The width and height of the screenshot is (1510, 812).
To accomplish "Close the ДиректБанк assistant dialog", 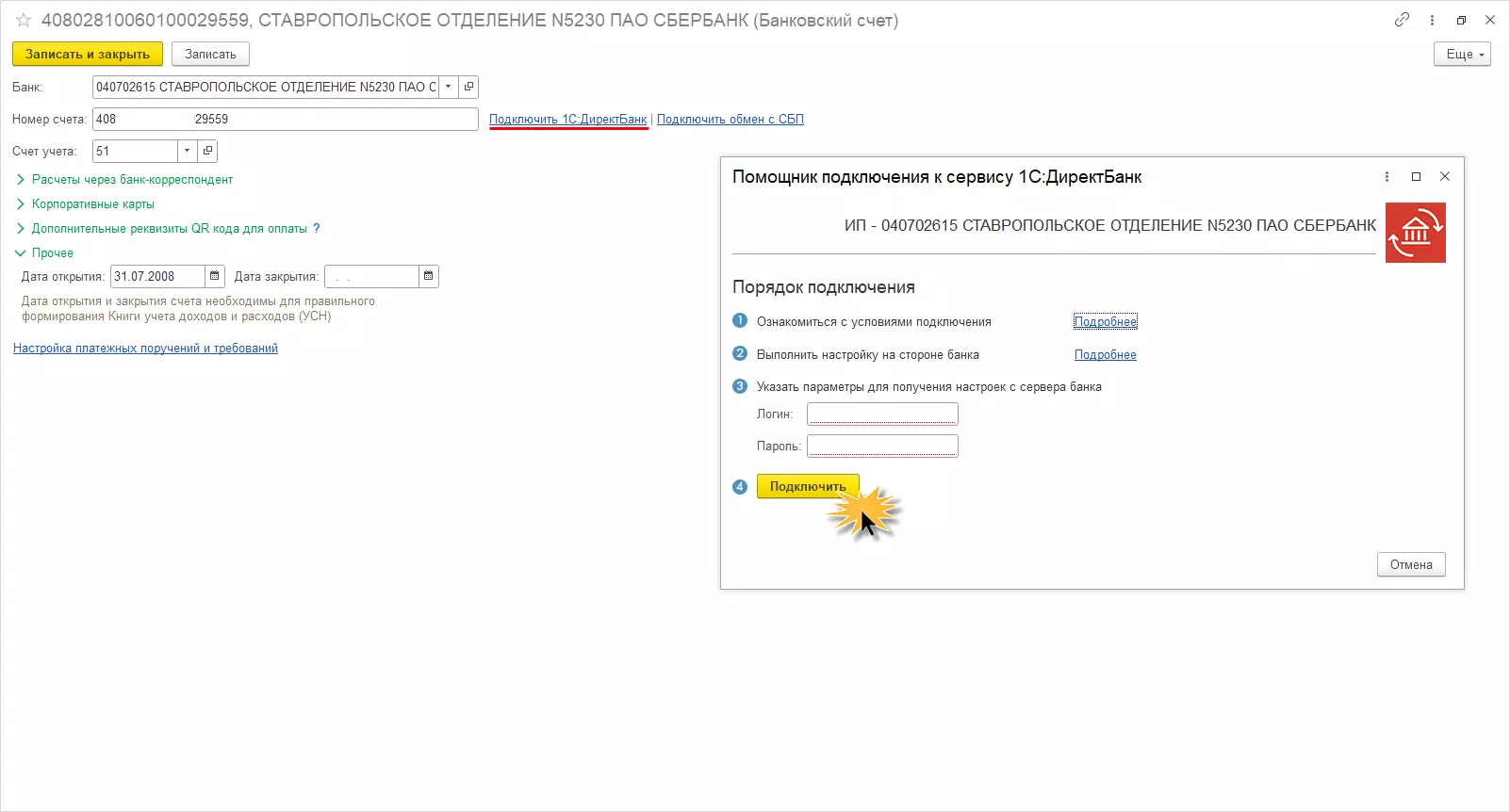I will click(x=1445, y=176).
